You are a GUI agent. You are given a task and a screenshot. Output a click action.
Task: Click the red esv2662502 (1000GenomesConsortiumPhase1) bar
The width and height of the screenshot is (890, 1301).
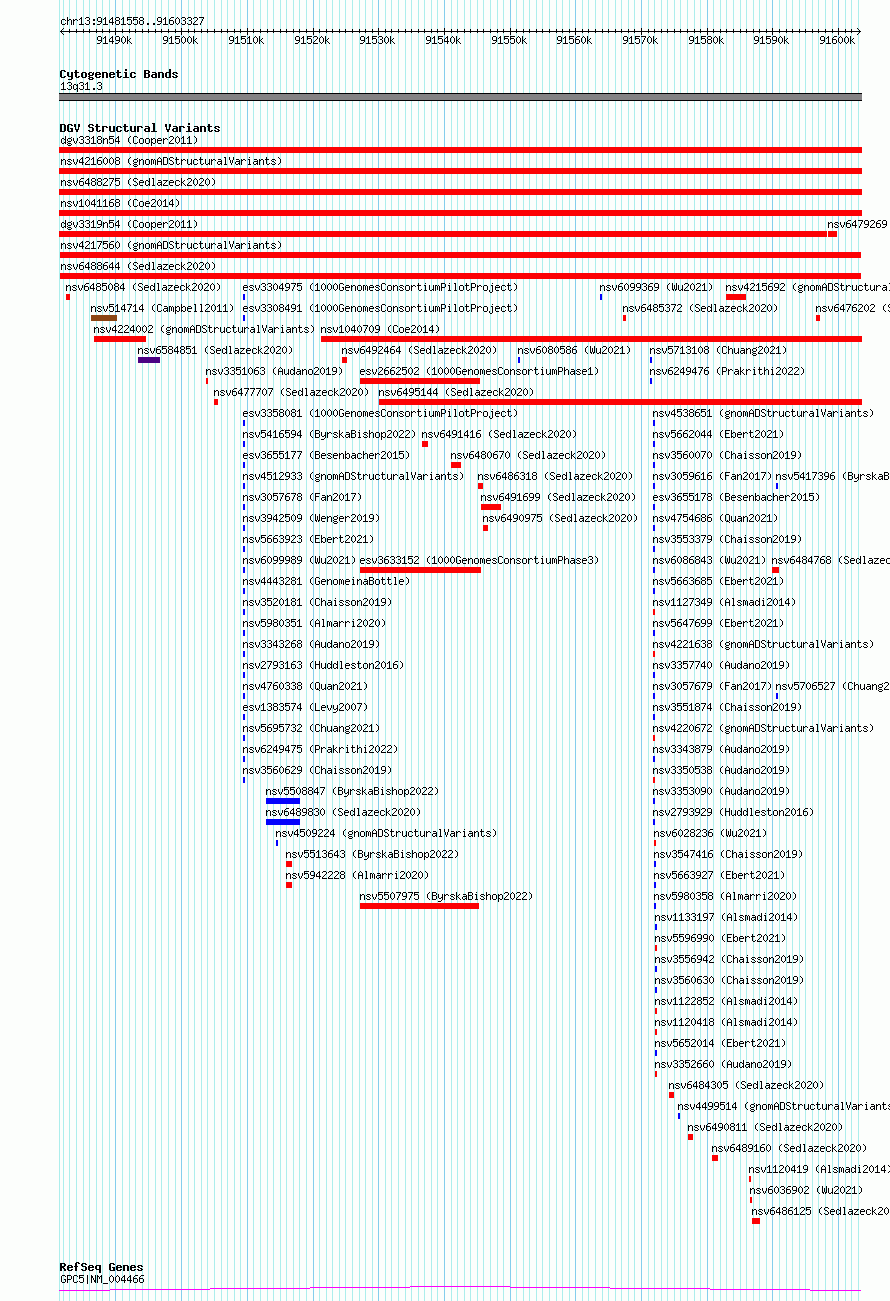pos(420,381)
